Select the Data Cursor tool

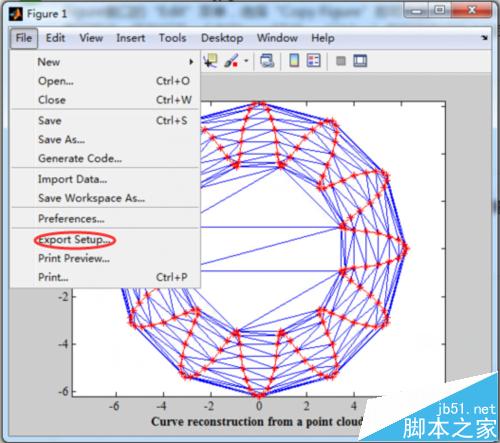coord(210,61)
